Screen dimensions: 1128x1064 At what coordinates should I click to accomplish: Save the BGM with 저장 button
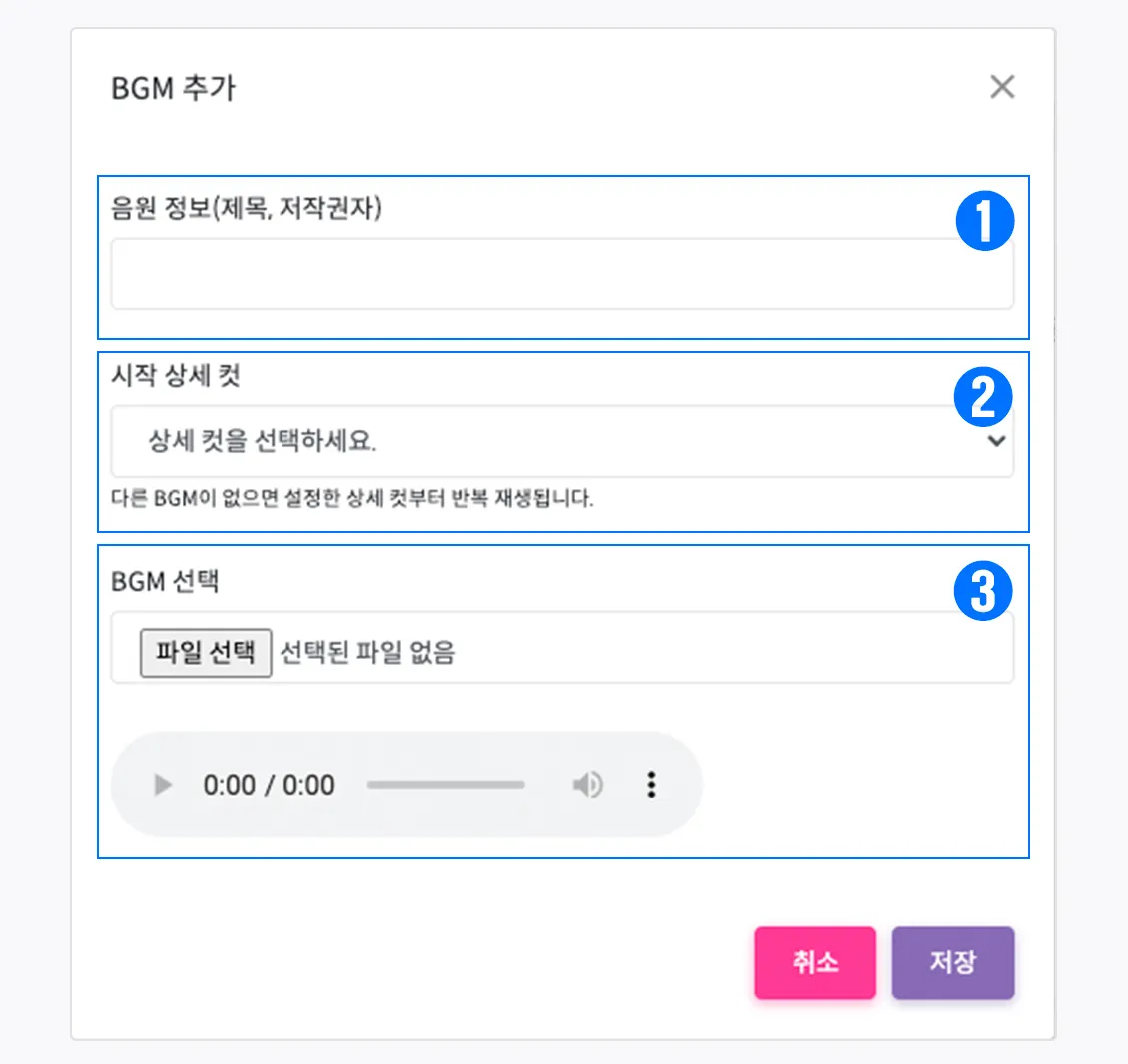(953, 962)
